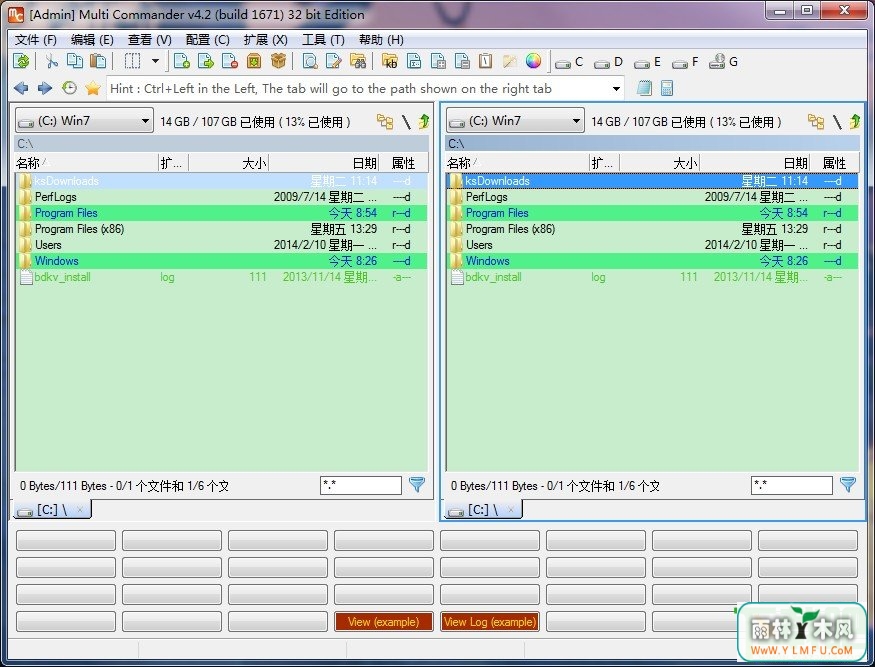875x667 pixels.
Task: Click the Paste clipboard icon
Action: [98, 61]
